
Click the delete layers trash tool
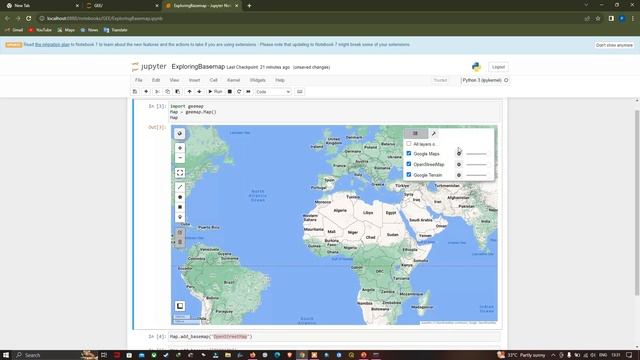coord(180,242)
